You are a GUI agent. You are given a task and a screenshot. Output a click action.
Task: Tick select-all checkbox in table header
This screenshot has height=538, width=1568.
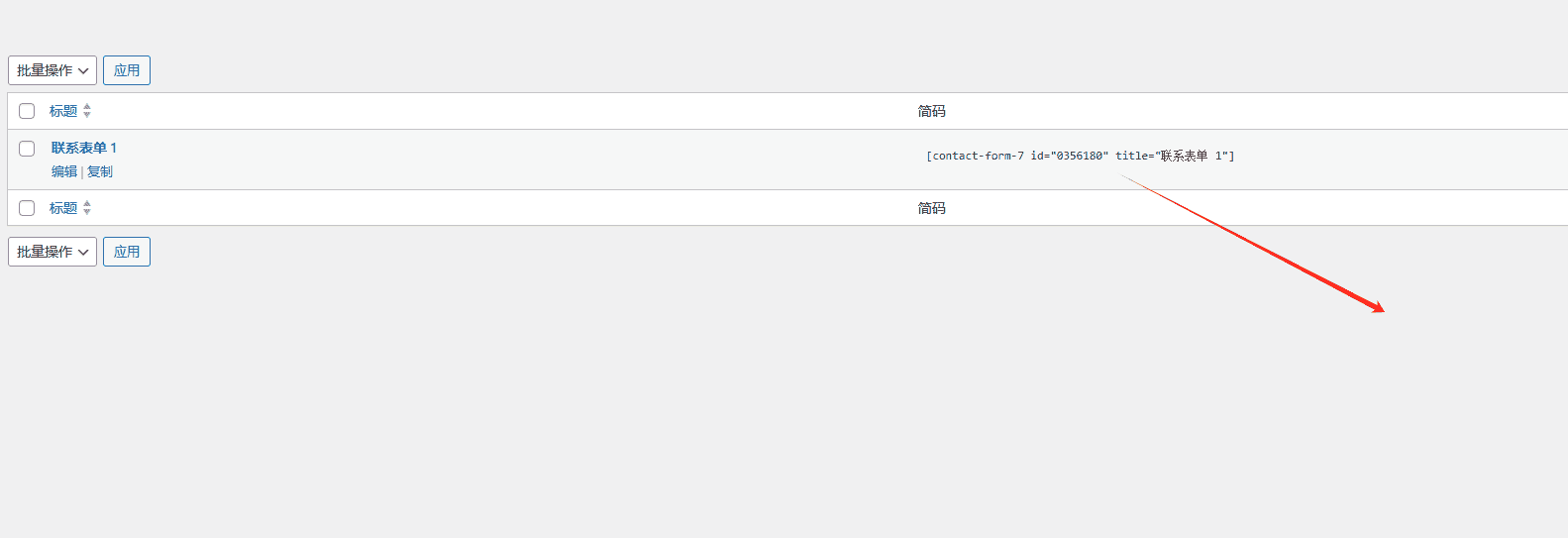click(x=27, y=111)
